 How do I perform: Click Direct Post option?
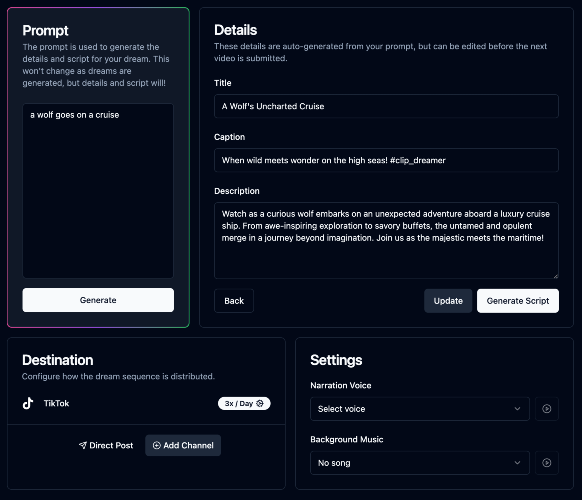point(106,445)
